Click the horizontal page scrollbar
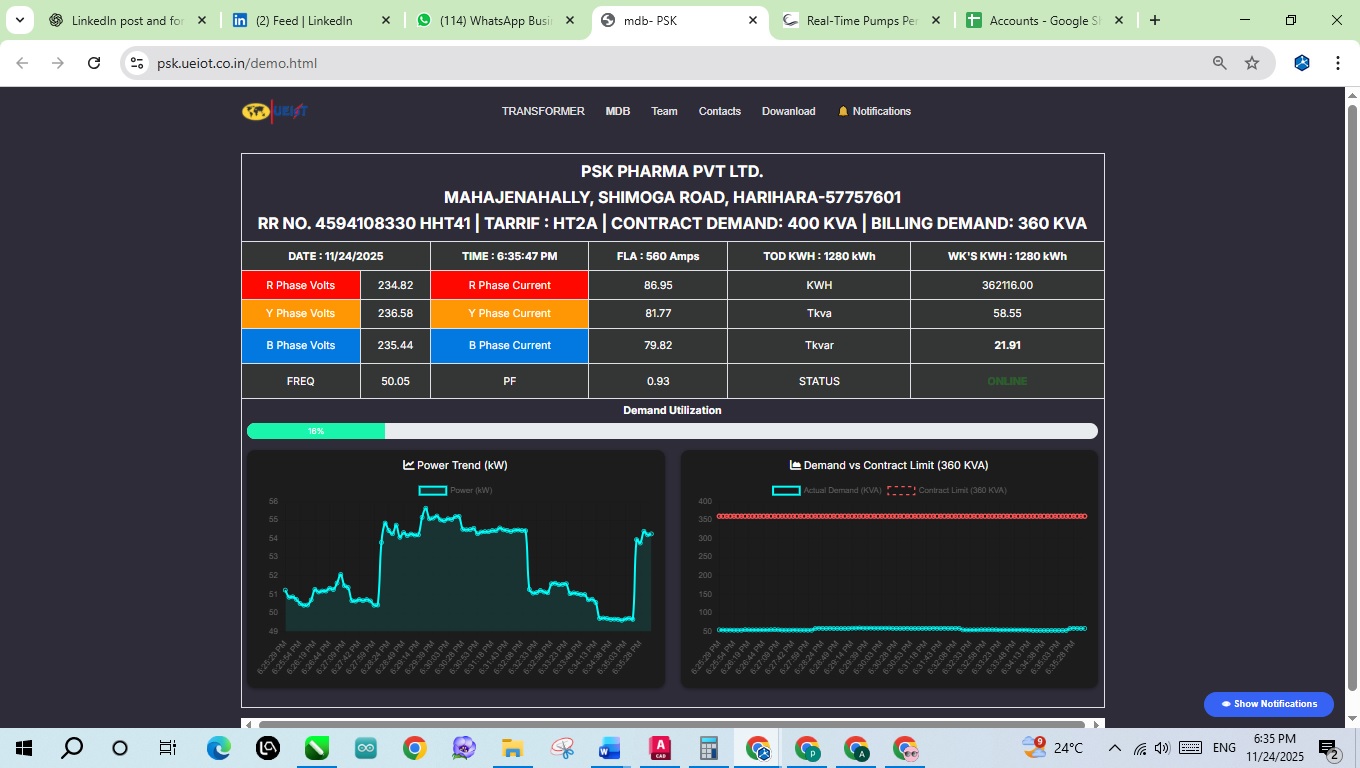 (672, 723)
